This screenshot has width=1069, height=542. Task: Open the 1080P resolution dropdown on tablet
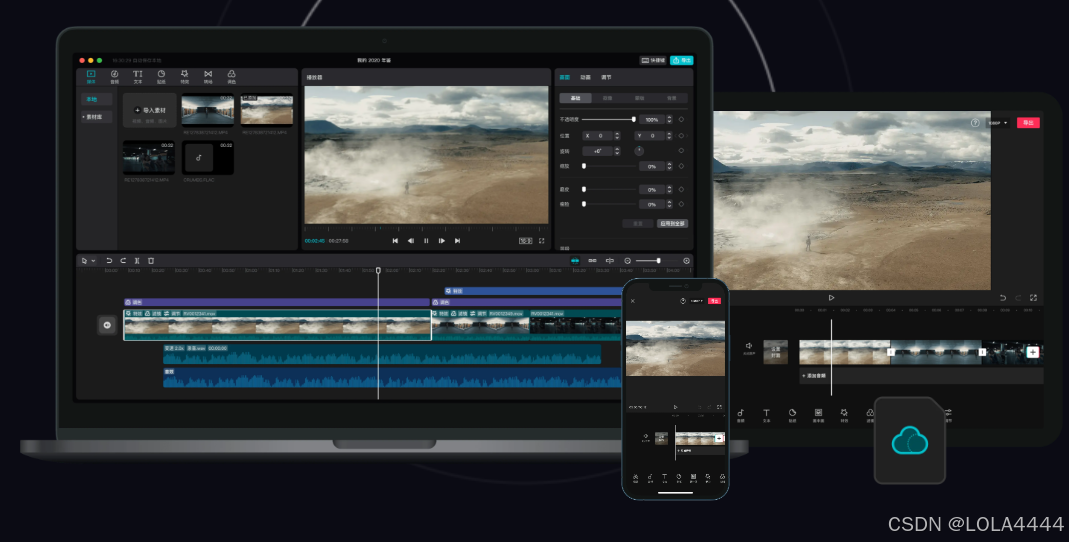pos(998,123)
